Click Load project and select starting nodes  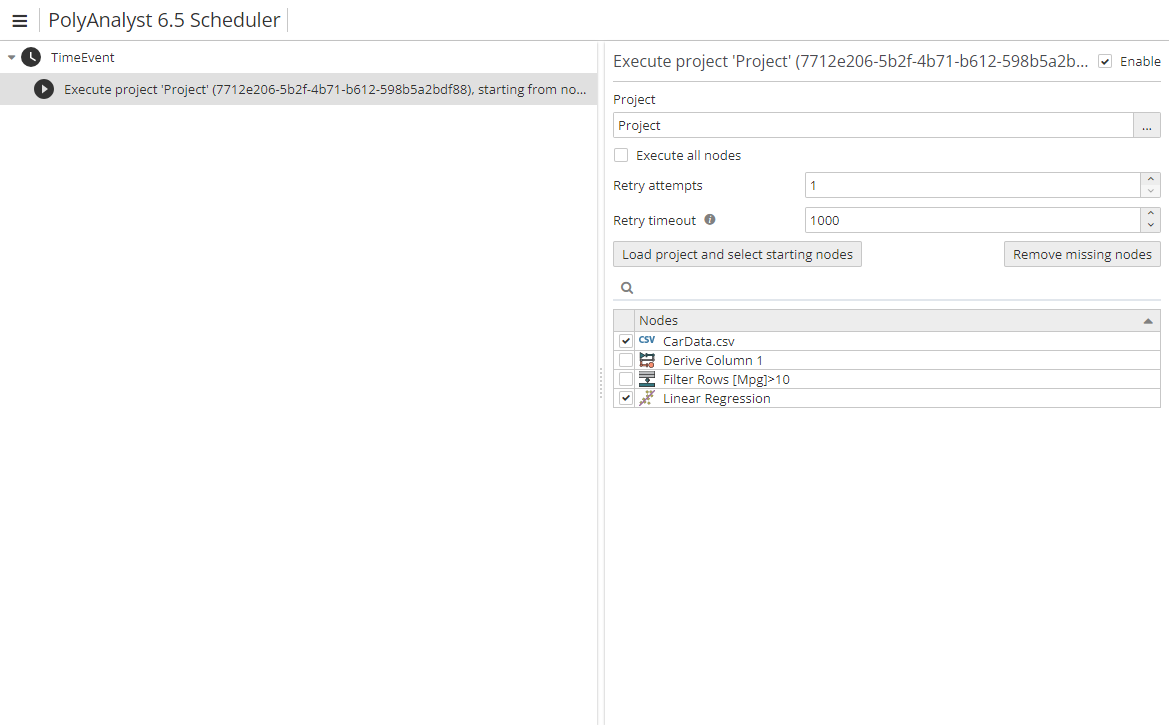point(737,253)
